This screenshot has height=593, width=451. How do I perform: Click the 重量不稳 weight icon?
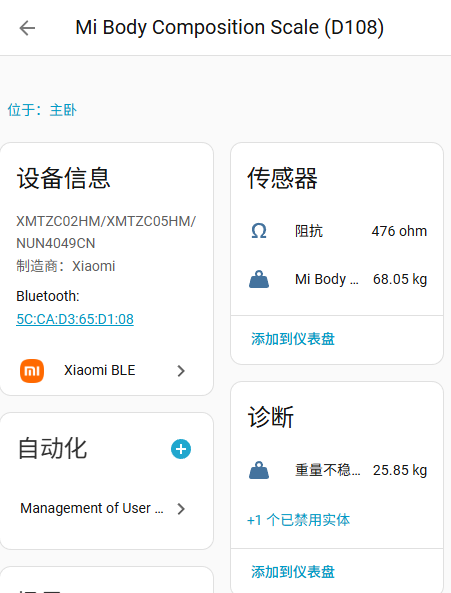point(259,470)
